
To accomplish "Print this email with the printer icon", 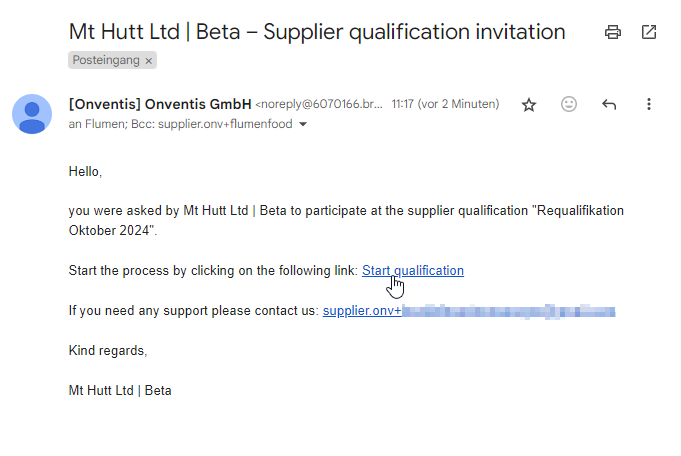I will (613, 32).
